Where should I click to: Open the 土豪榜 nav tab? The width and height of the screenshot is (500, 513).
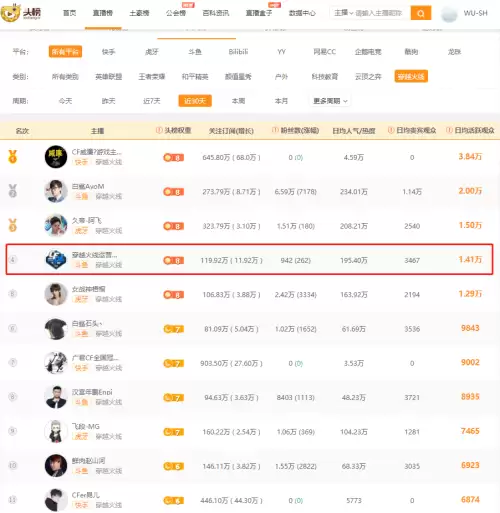(139, 13)
